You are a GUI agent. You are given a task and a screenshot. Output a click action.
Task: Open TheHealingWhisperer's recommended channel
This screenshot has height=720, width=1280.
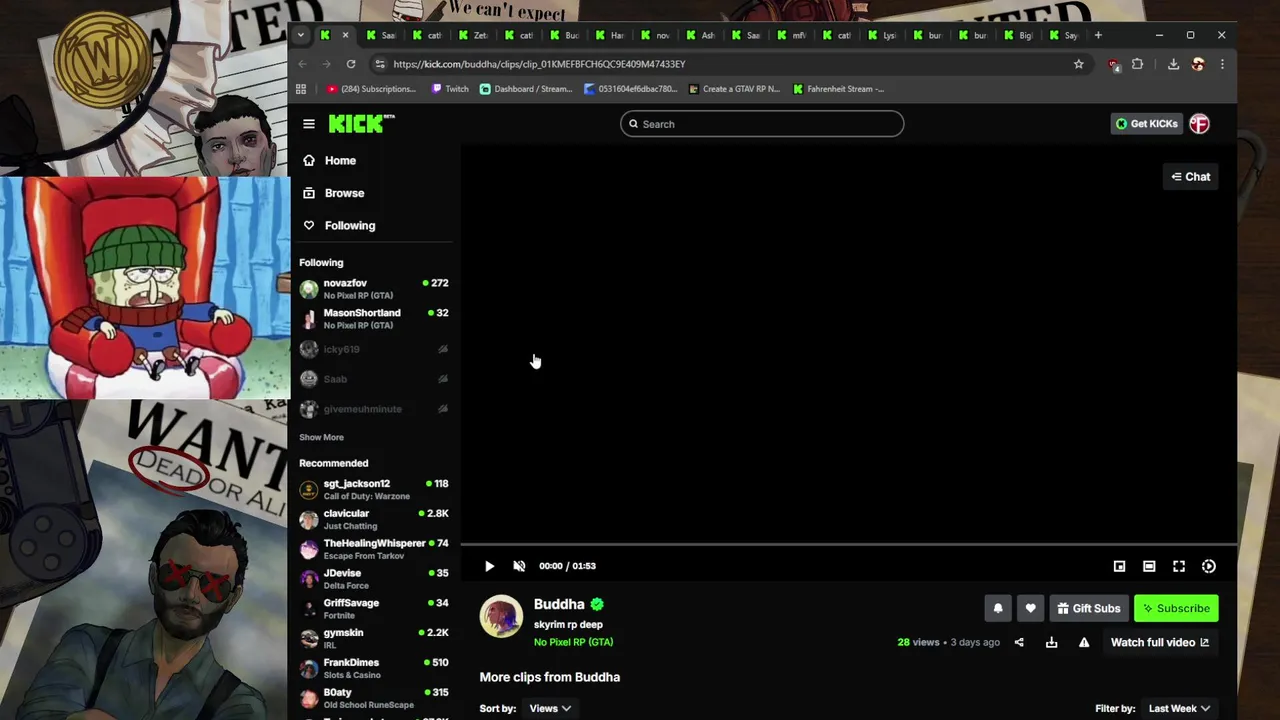tap(374, 549)
